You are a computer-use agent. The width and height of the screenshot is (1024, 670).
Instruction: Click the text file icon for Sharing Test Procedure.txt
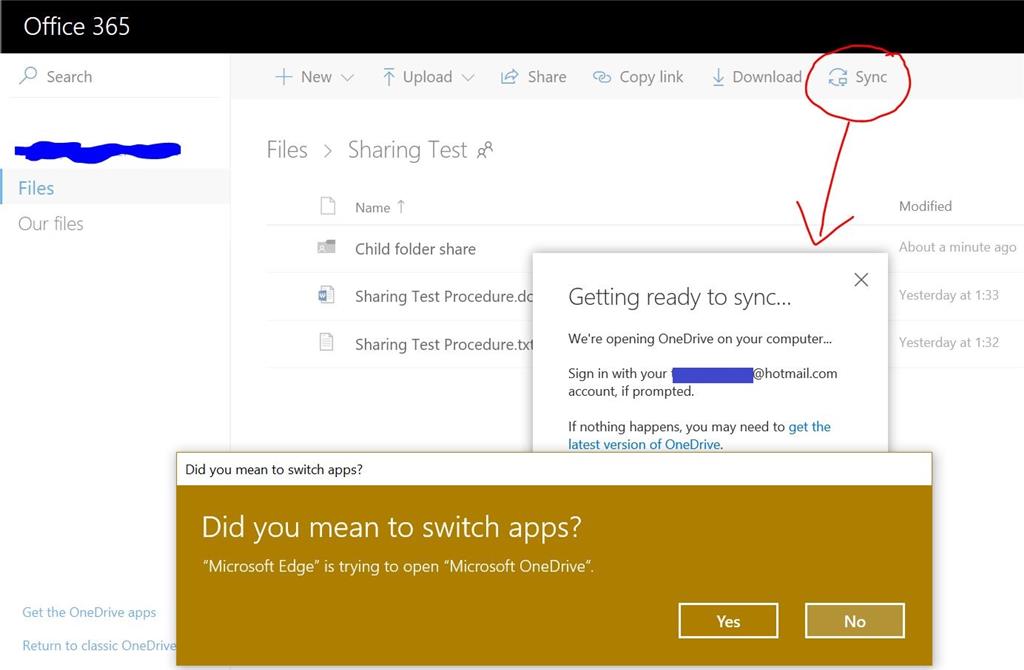coord(327,342)
